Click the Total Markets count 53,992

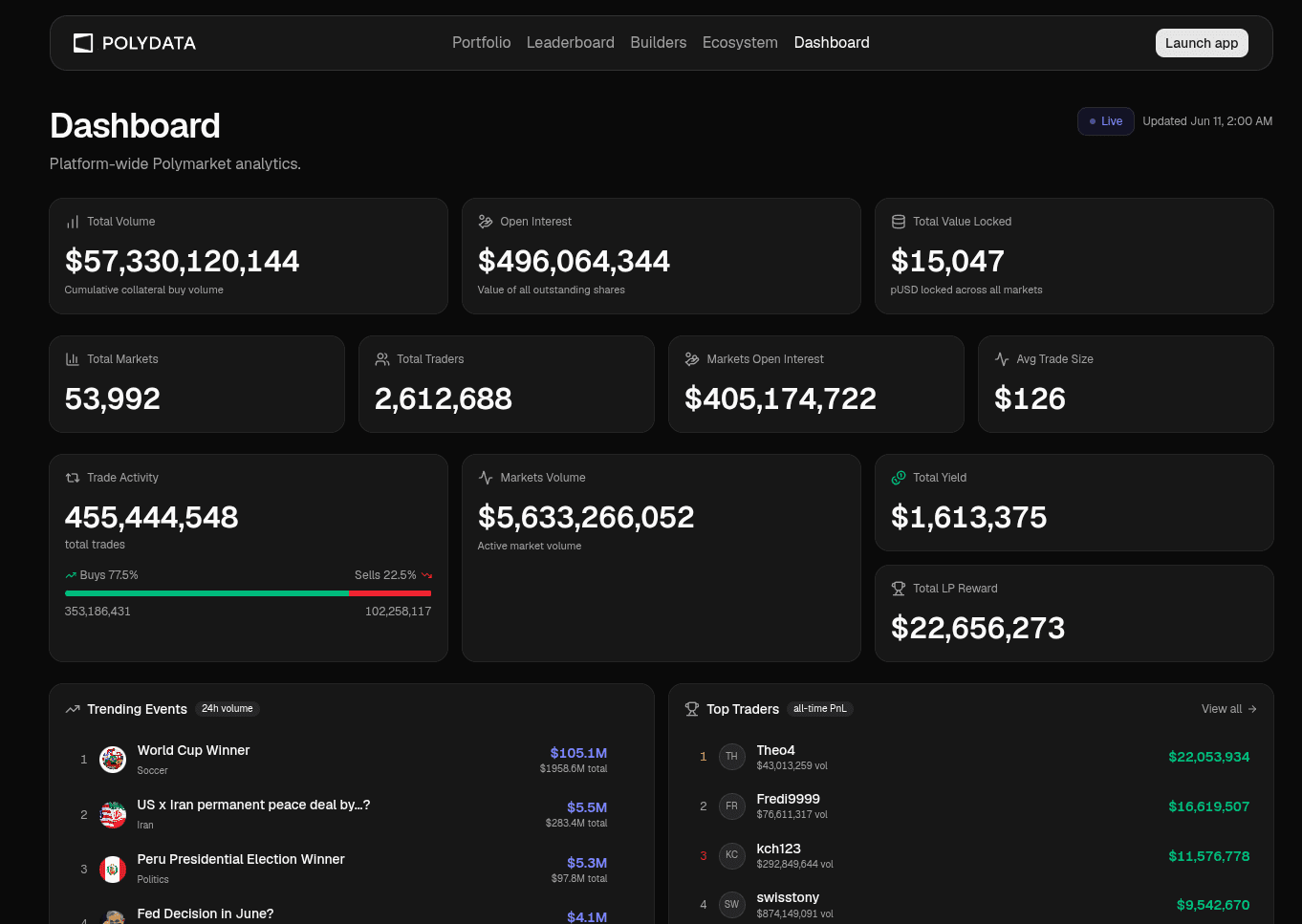[113, 398]
